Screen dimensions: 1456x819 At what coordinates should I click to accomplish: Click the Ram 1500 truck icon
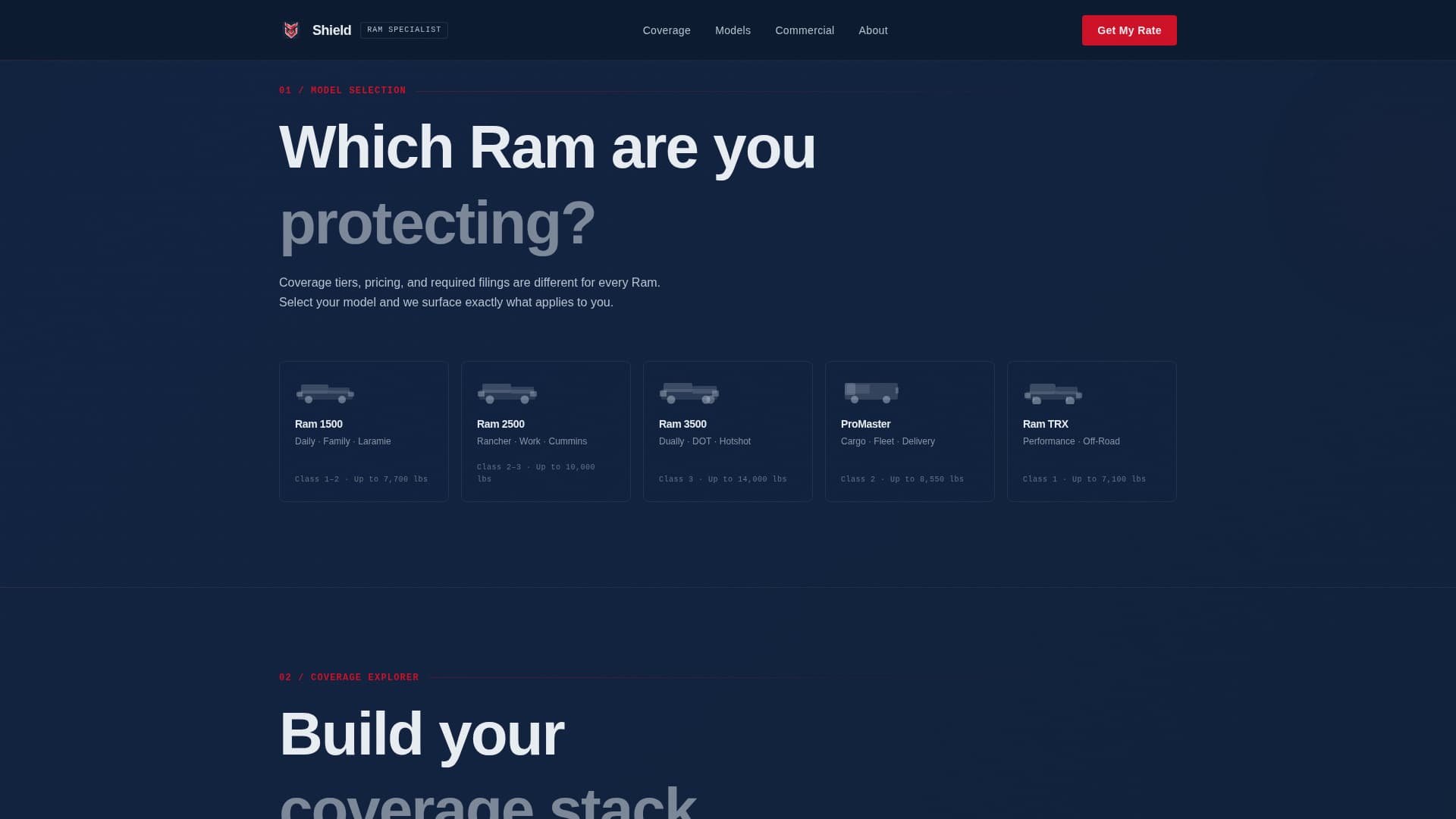click(325, 393)
